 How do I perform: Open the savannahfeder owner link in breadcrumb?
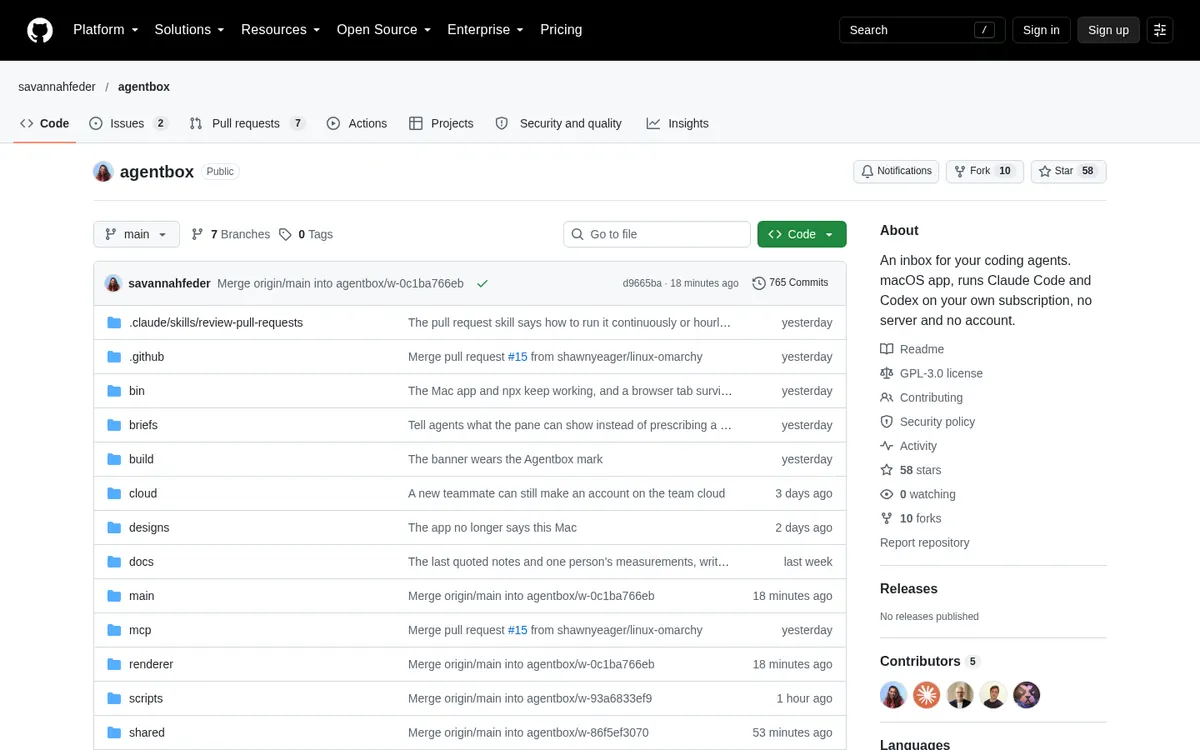(x=57, y=87)
